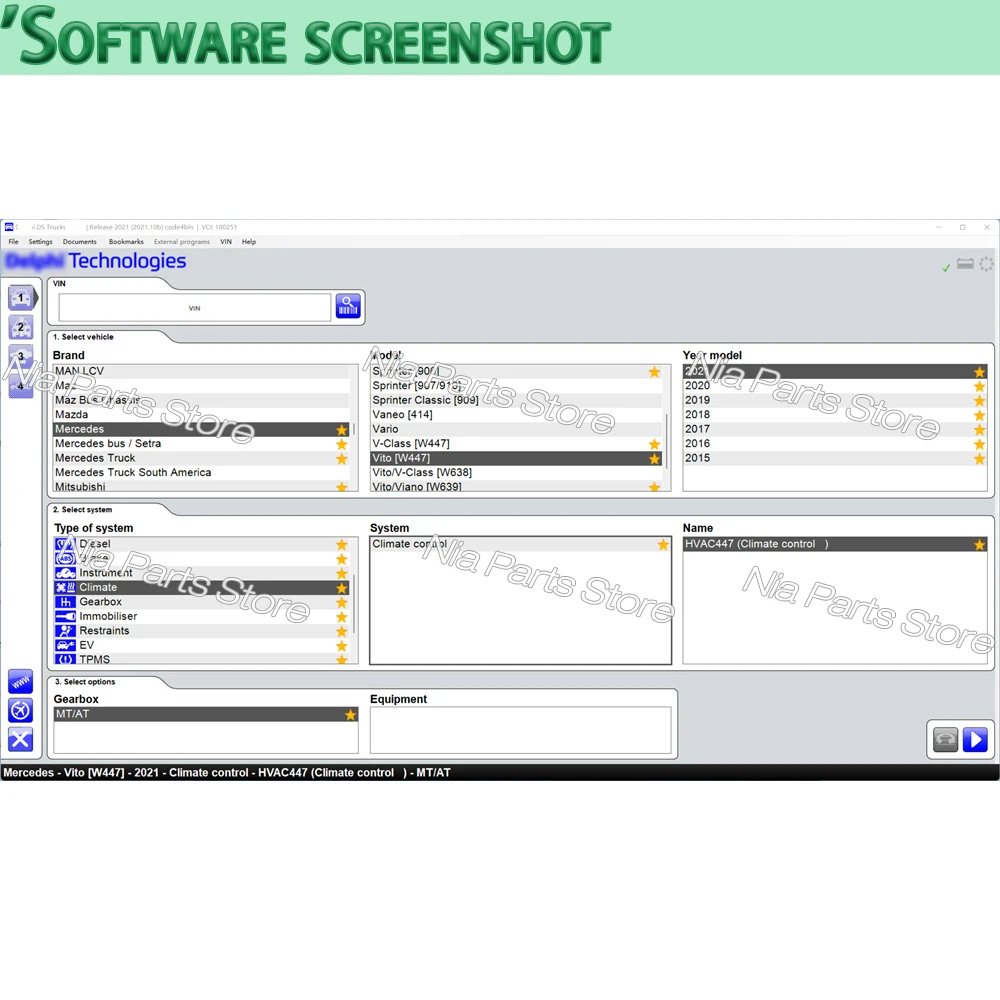Click the EV system icon
Image resolution: width=1000 pixels, height=1000 pixels.
coord(65,645)
